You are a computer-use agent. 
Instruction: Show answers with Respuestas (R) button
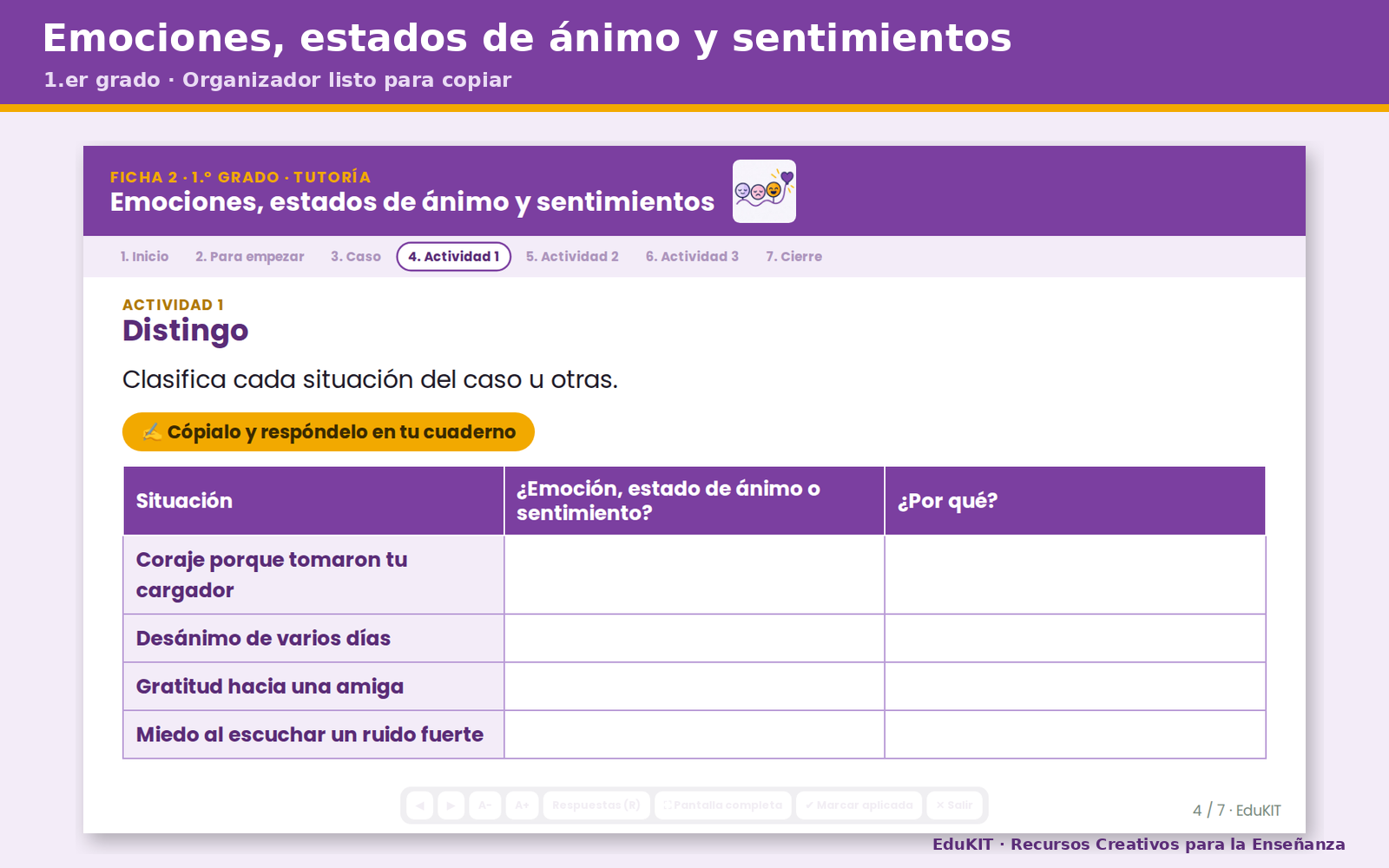point(596,806)
